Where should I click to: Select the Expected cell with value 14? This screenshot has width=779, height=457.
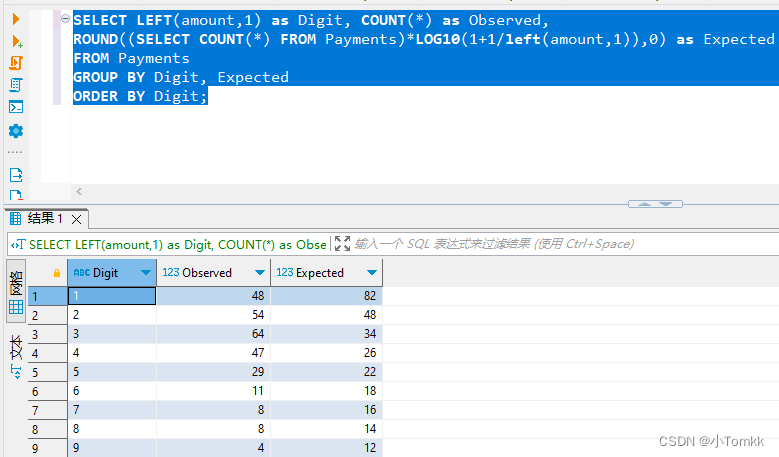click(326, 429)
